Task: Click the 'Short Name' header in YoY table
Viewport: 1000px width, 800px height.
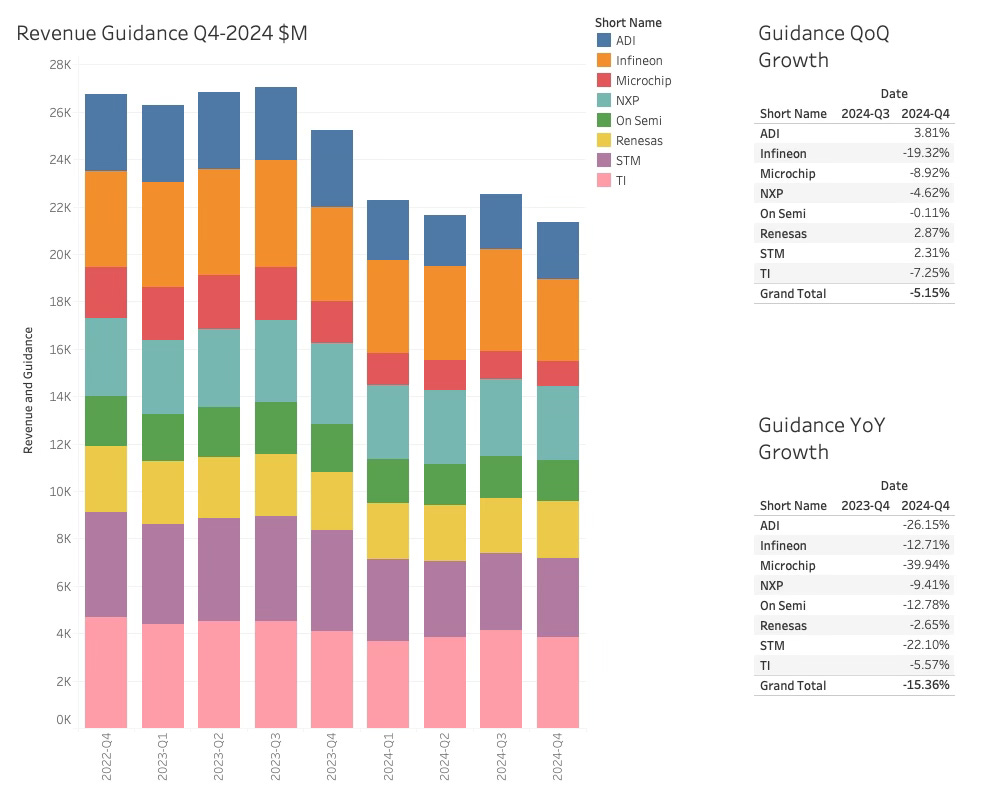Action: 793,505
